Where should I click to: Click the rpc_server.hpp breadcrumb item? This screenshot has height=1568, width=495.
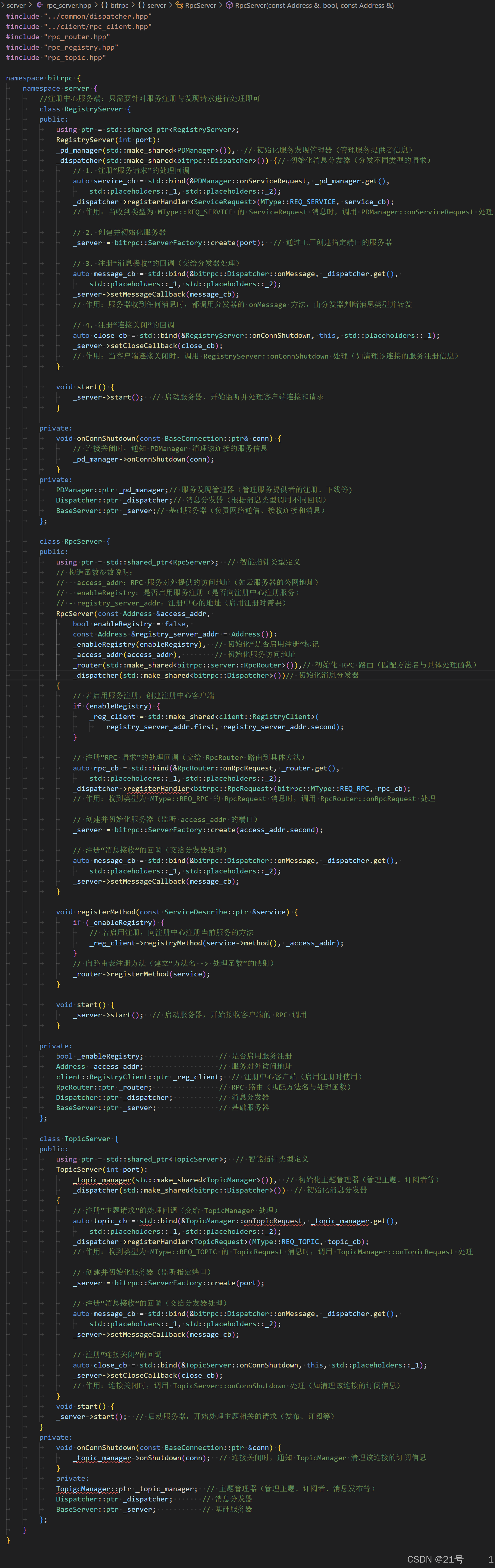(x=64, y=5)
